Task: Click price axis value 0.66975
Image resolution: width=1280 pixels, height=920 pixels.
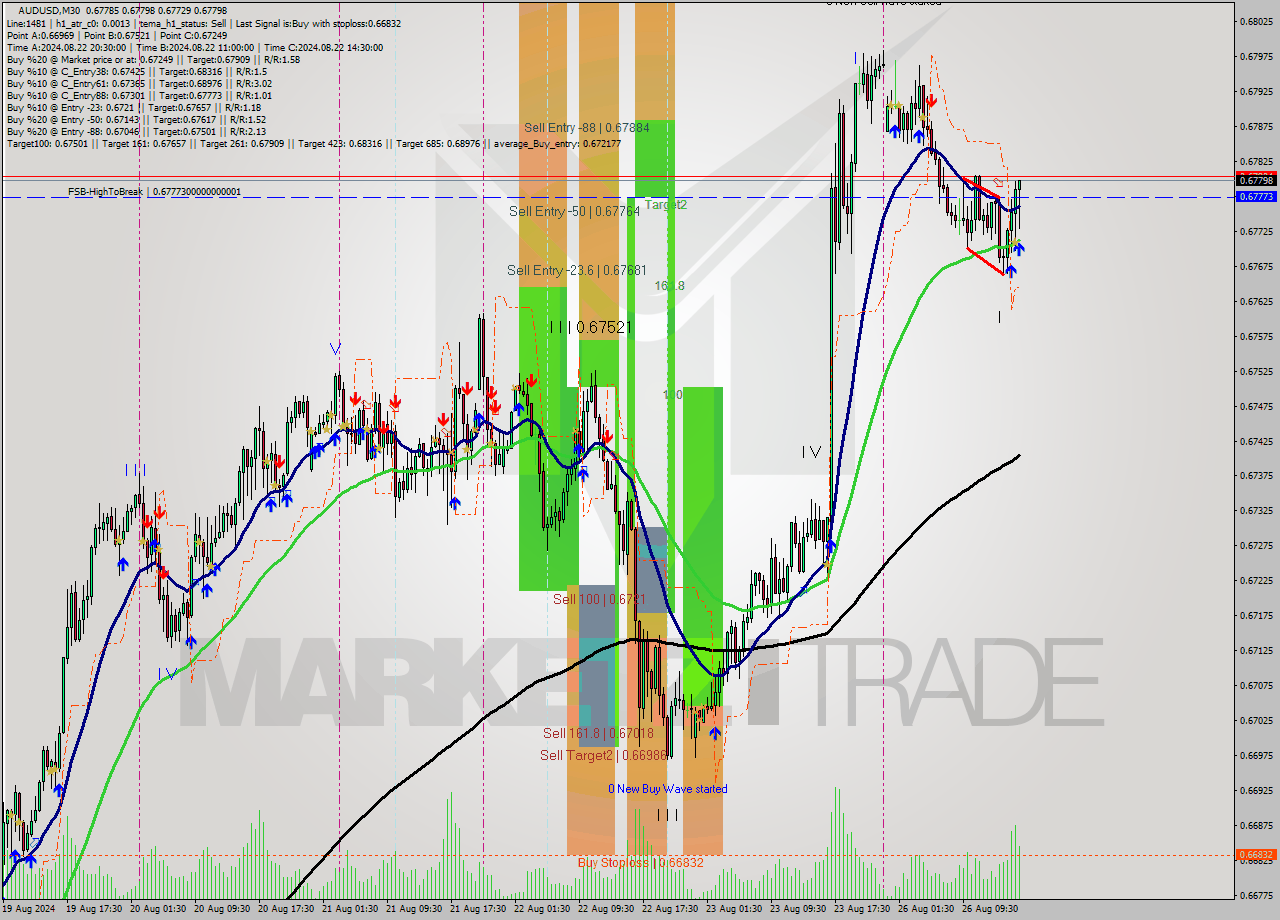Action: (x=1256, y=755)
